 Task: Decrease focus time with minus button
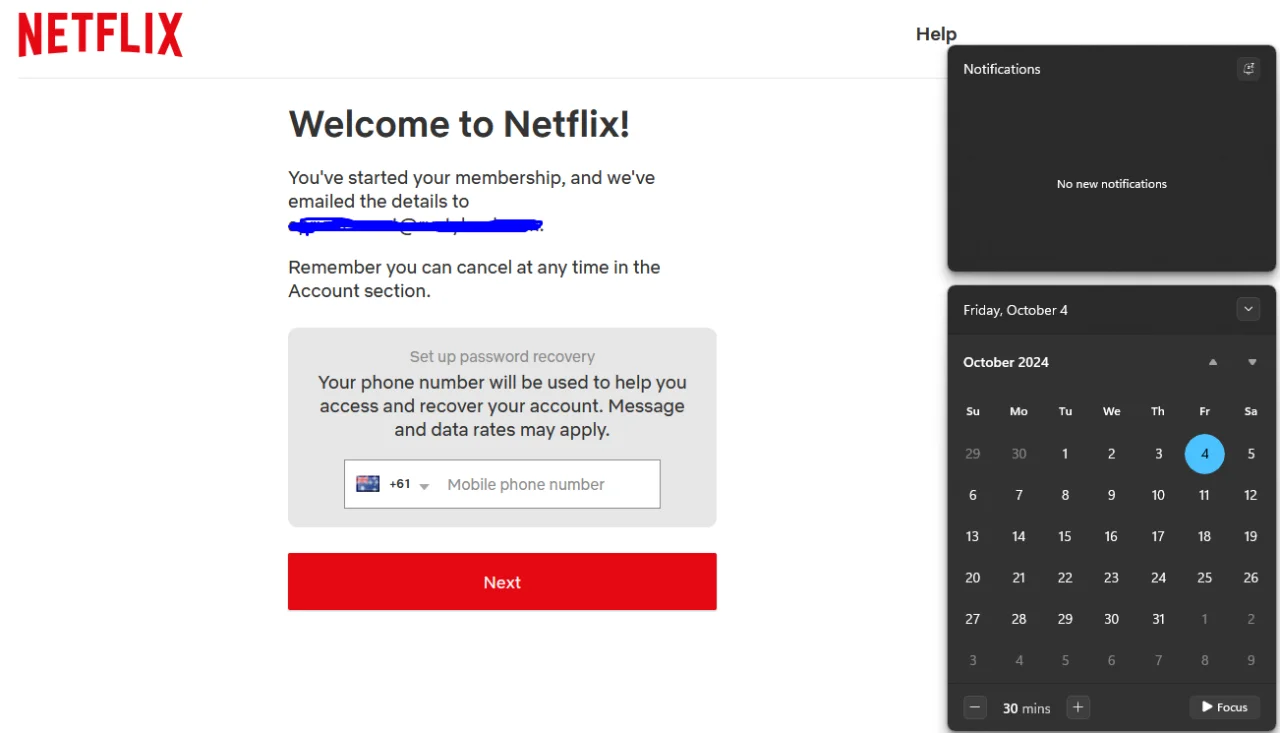click(x=975, y=707)
